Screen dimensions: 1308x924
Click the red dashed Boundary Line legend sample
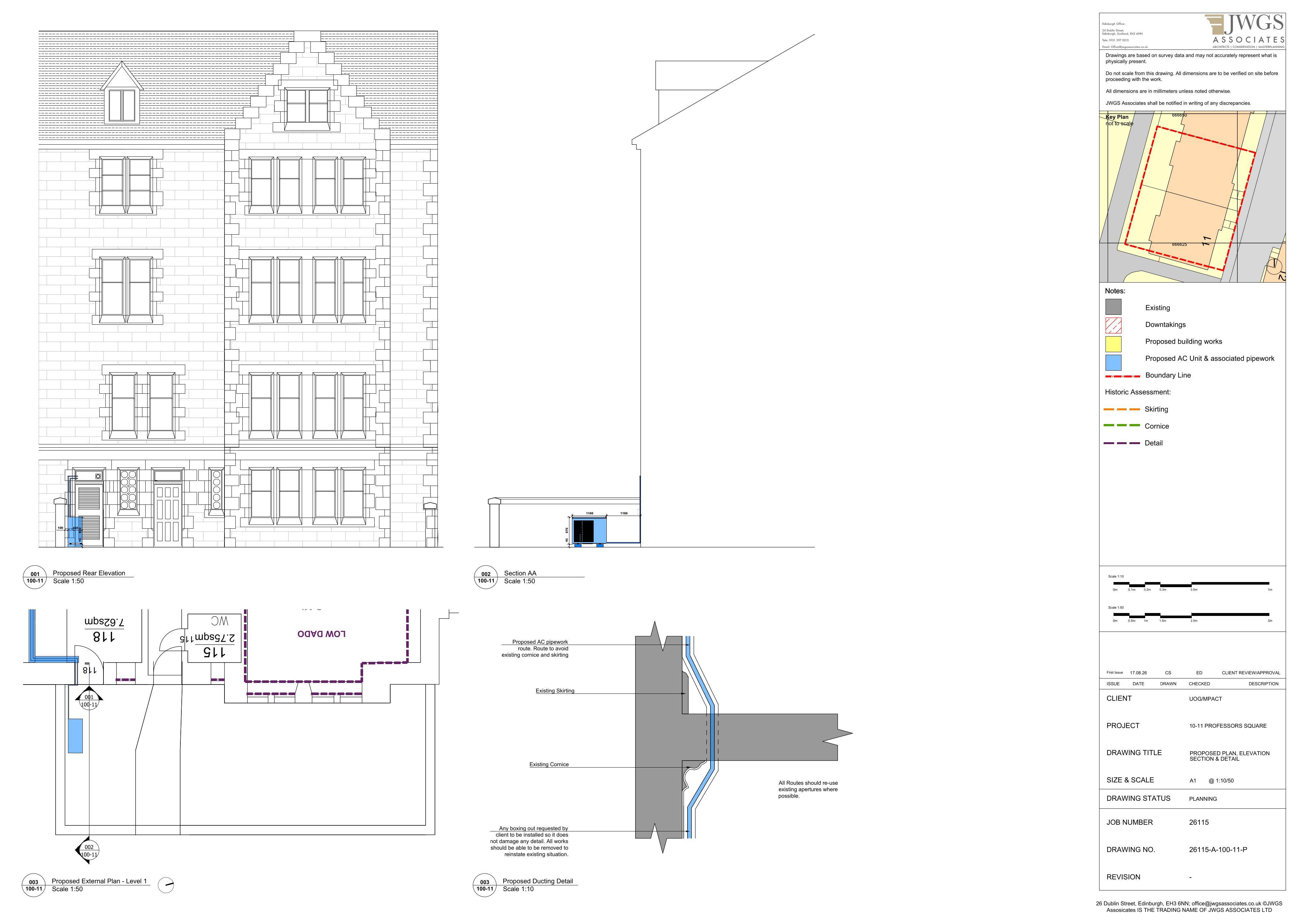tap(1122, 376)
